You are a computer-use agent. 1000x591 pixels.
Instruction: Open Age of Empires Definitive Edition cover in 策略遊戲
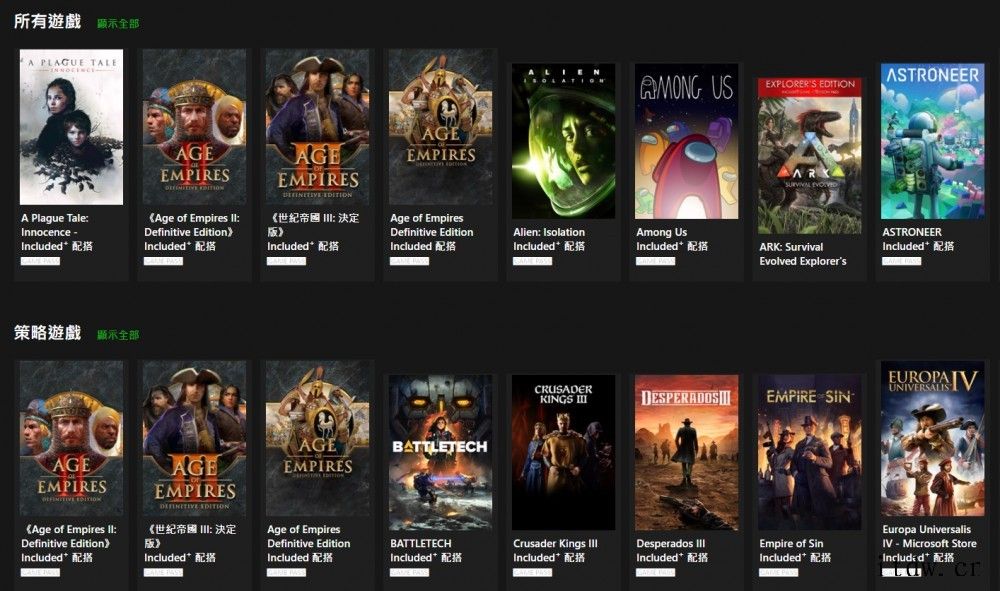pyautogui.click(x=318, y=438)
